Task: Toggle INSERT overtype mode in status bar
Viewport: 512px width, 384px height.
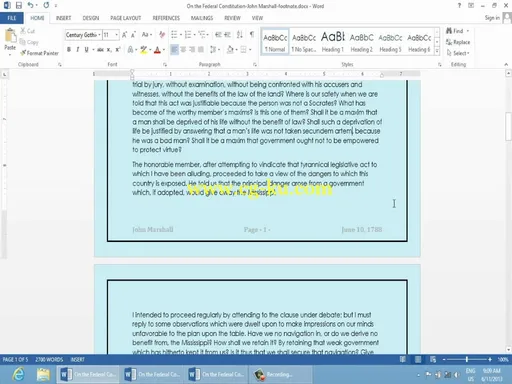Action: click(x=77, y=359)
